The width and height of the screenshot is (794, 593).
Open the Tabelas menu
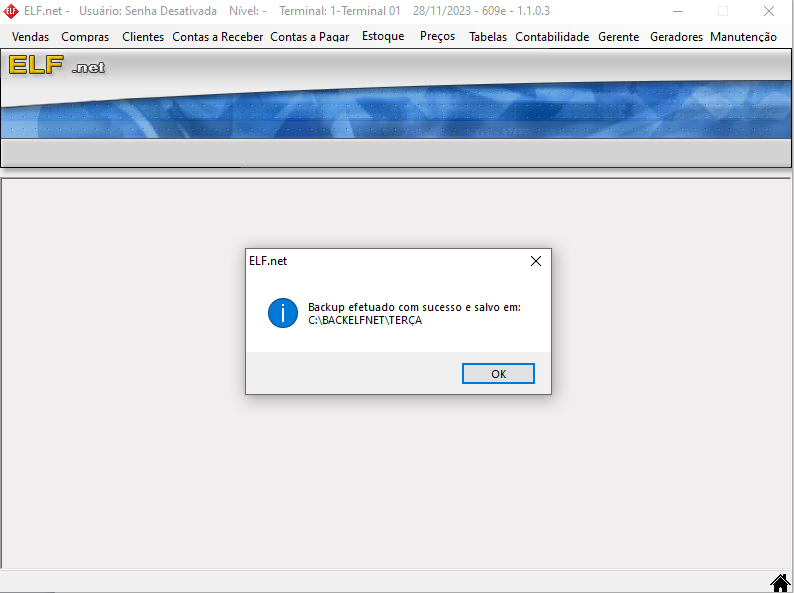(x=488, y=37)
